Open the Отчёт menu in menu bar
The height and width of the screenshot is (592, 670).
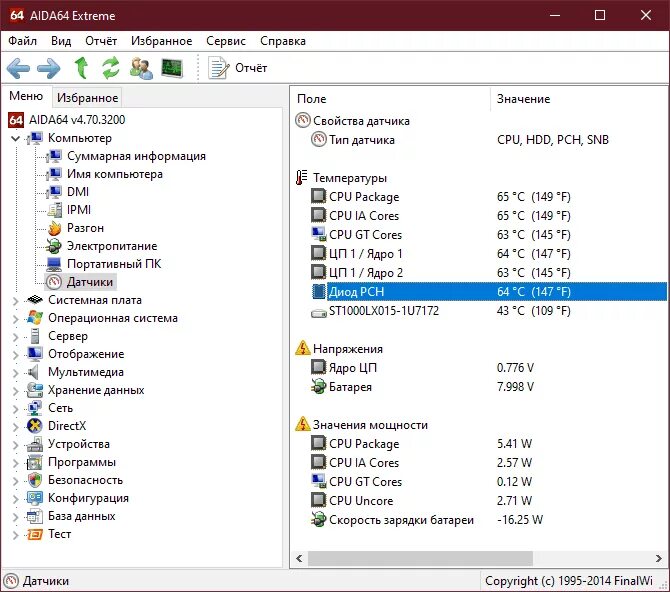(x=101, y=41)
